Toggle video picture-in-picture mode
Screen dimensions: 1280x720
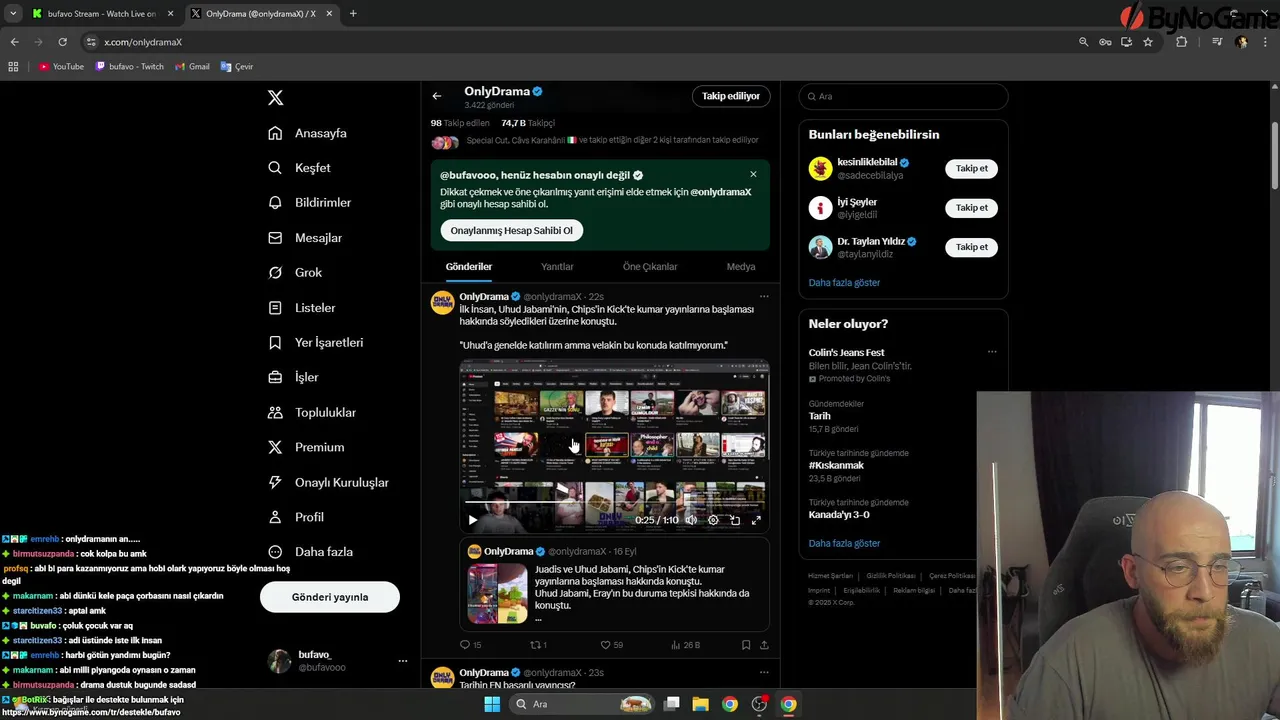tap(735, 520)
